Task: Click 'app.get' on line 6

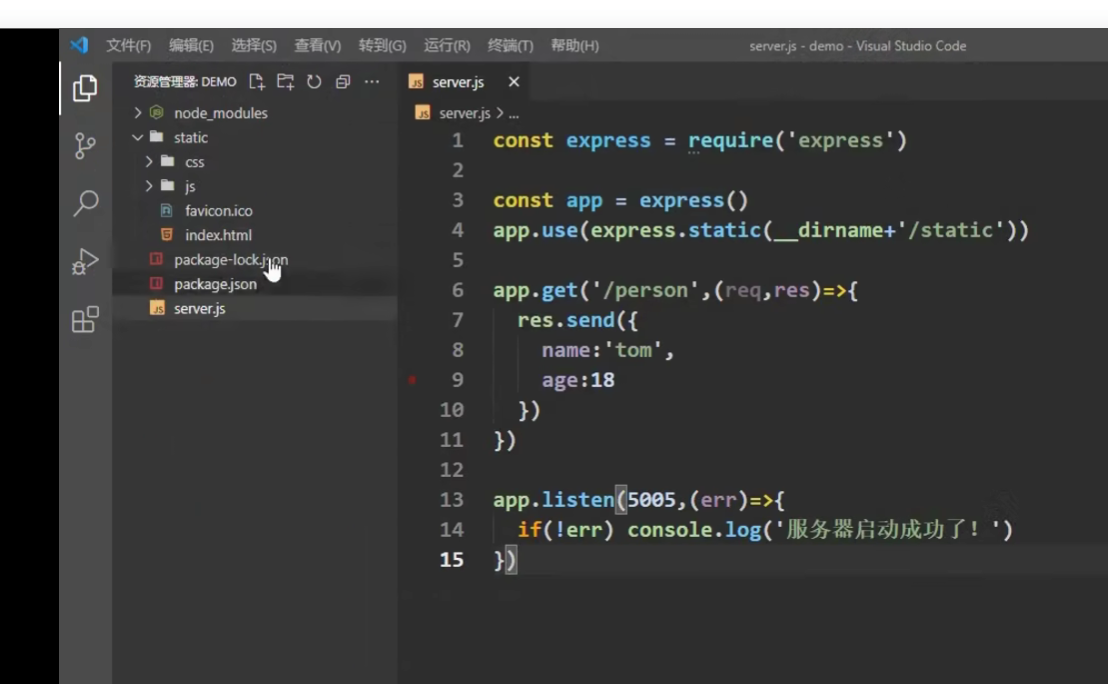Action: (535, 290)
